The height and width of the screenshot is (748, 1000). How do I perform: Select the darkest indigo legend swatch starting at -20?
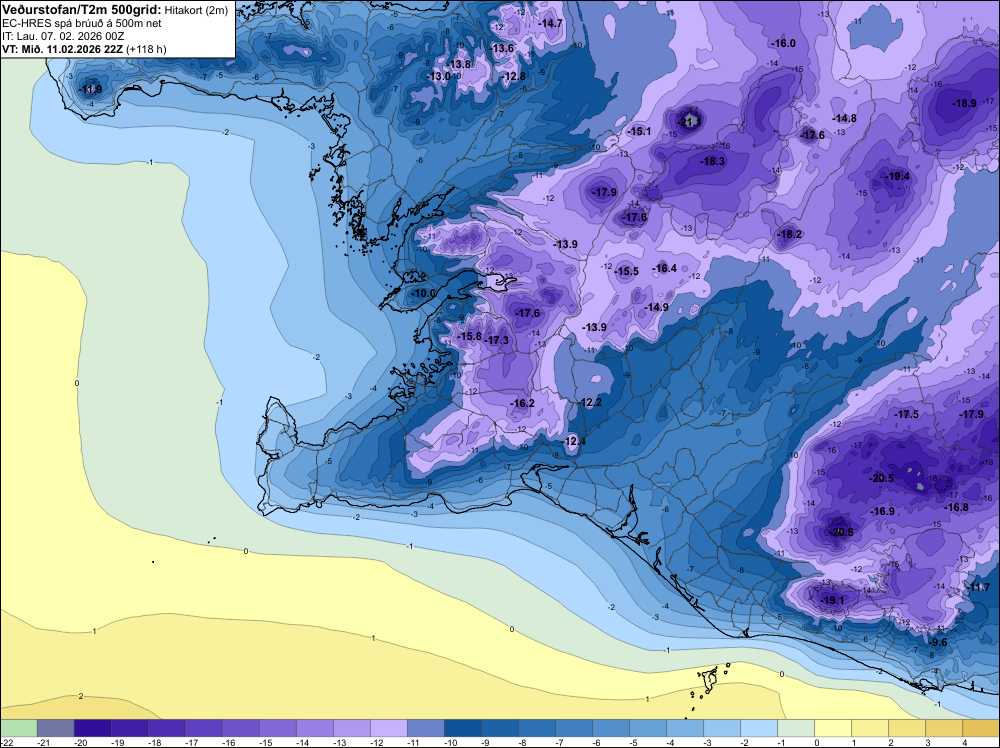point(93,728)
